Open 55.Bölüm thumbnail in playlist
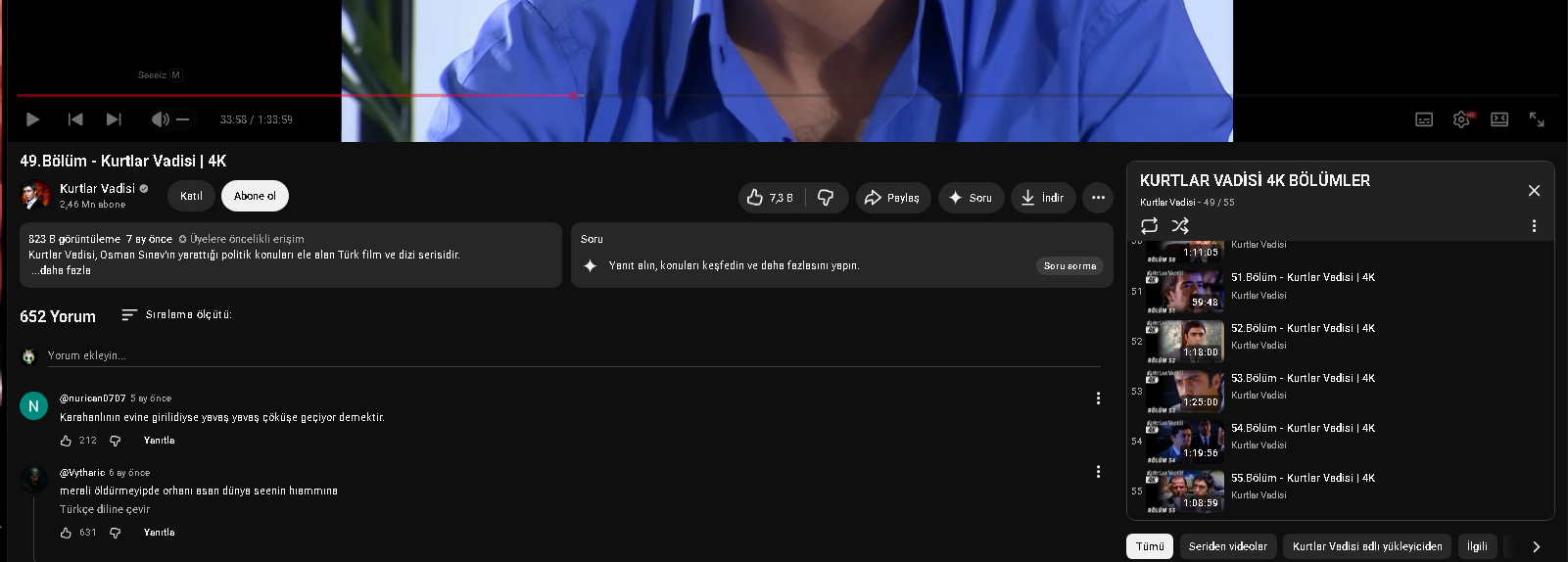1568x562 pixels. 1185,491
